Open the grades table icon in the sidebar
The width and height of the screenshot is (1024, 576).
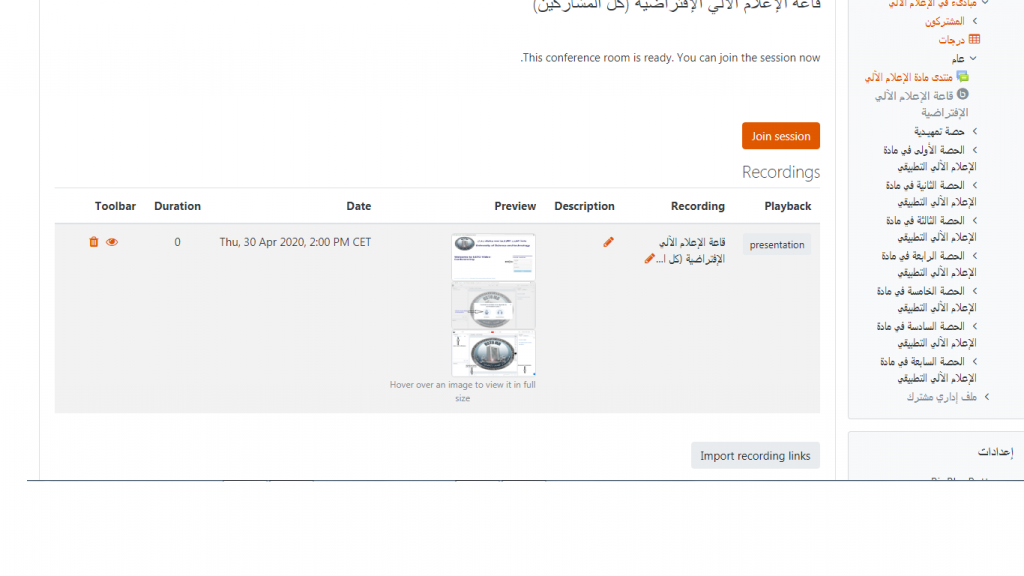(x=974, y=39)
